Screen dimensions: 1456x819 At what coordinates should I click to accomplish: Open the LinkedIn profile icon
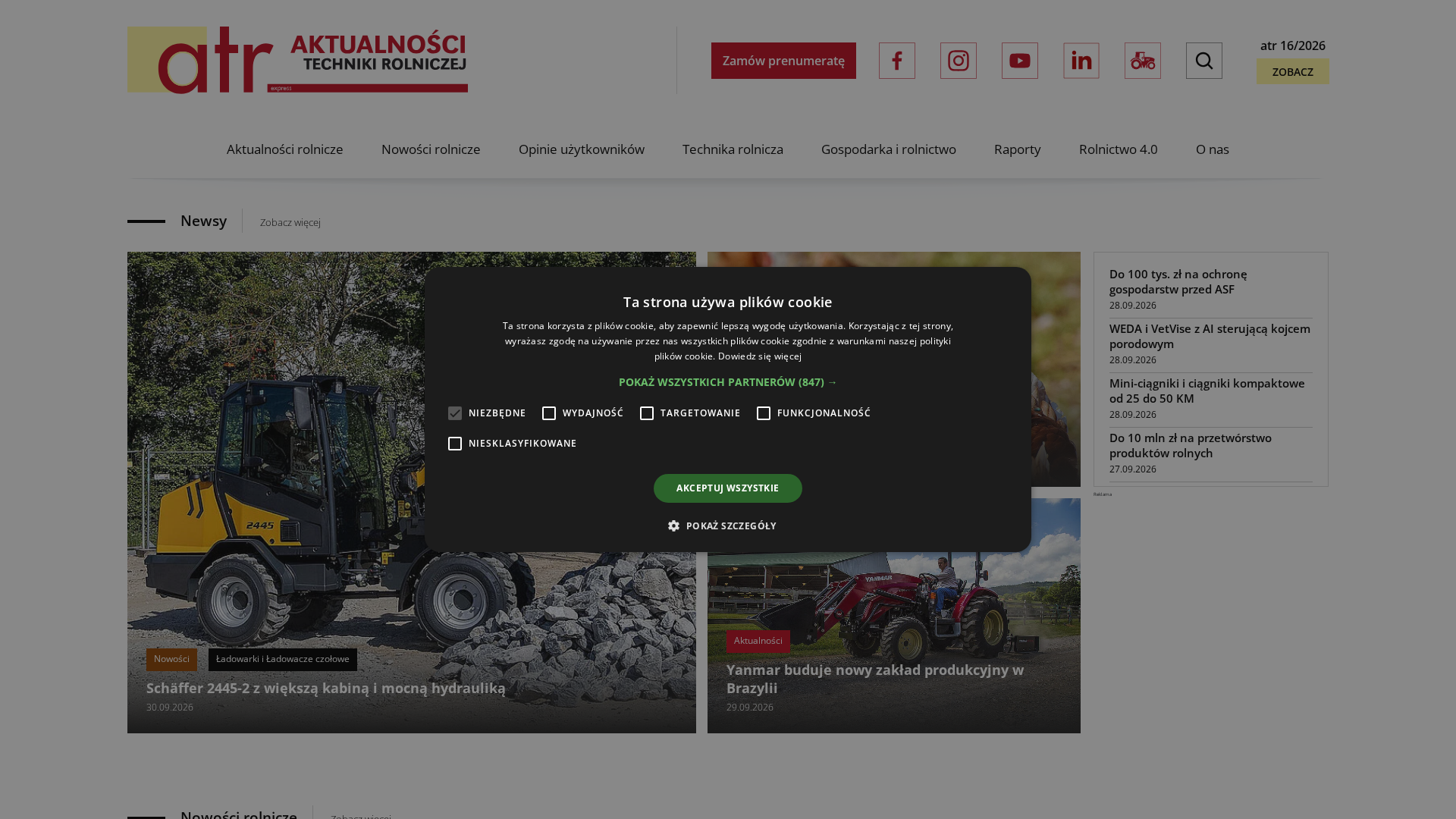(x=1081, y=61)
